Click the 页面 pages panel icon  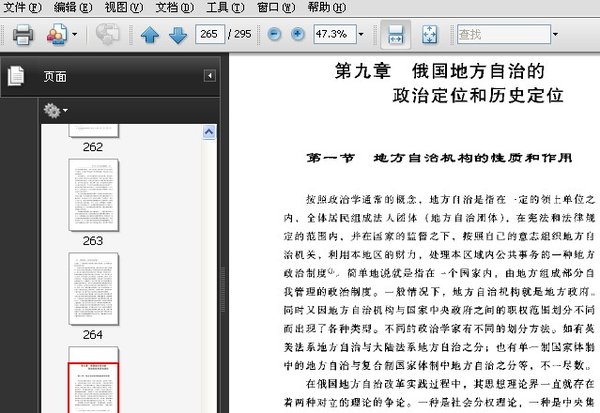pos(16,76)
